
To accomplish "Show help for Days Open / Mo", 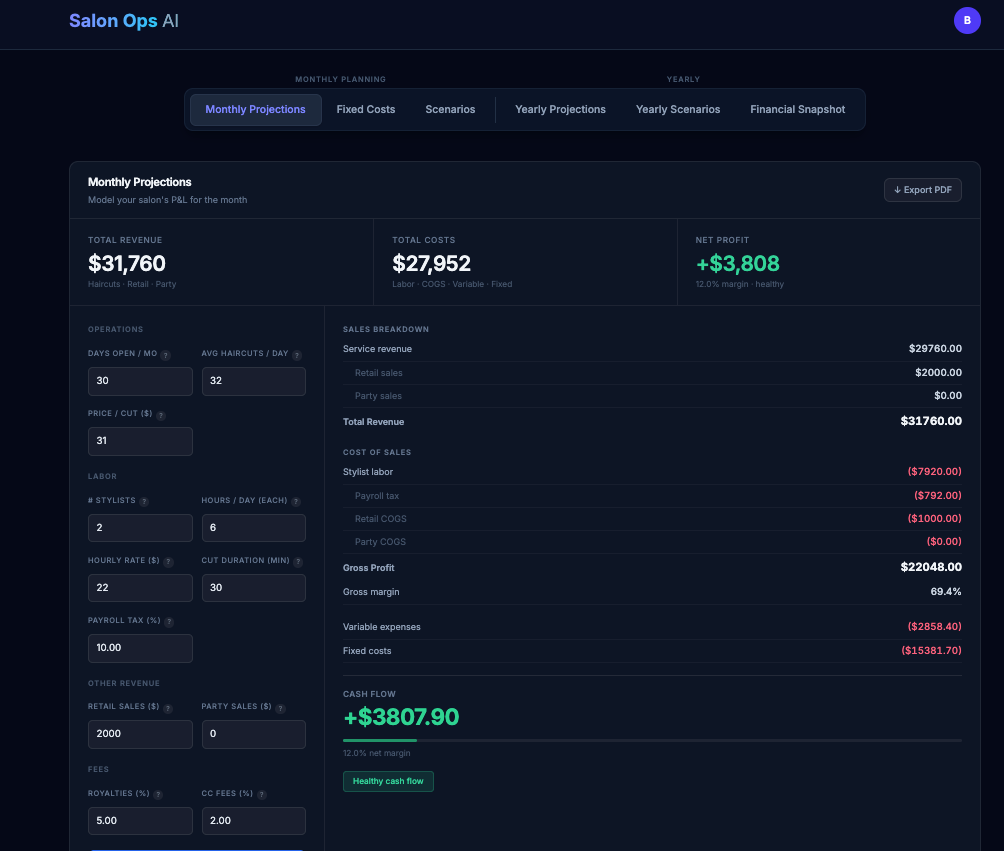I will (x=166, y=355).
